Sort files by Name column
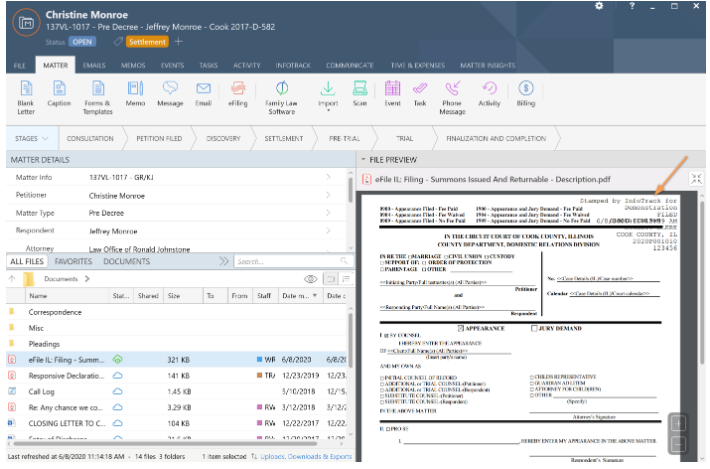Viewport: 710px width, 469px height. point(68,296)
